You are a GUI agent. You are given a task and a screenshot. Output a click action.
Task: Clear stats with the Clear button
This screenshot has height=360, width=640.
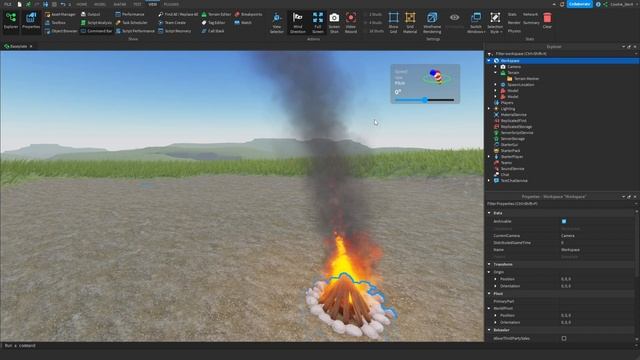tap(547, 20)
